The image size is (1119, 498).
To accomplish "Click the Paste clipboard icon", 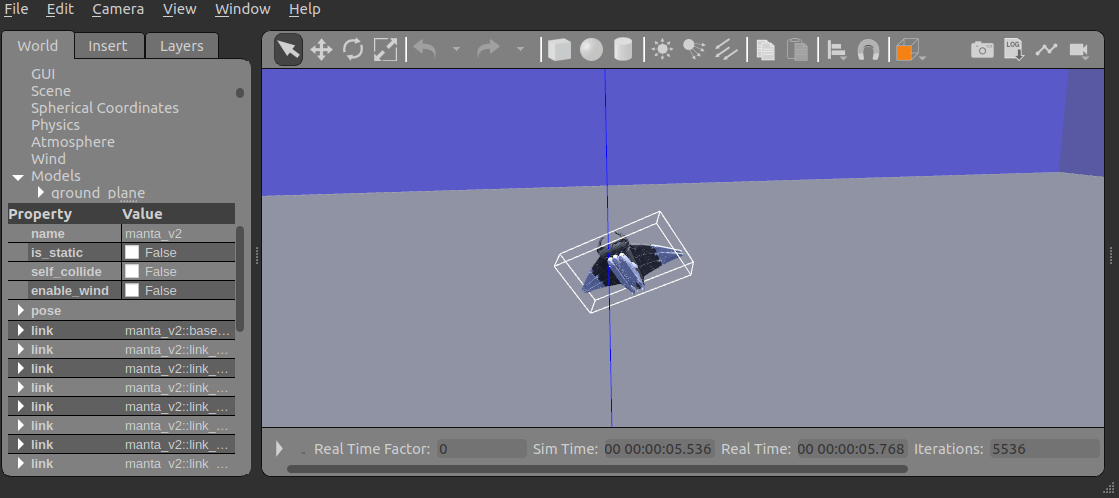I will coord(797,50).
